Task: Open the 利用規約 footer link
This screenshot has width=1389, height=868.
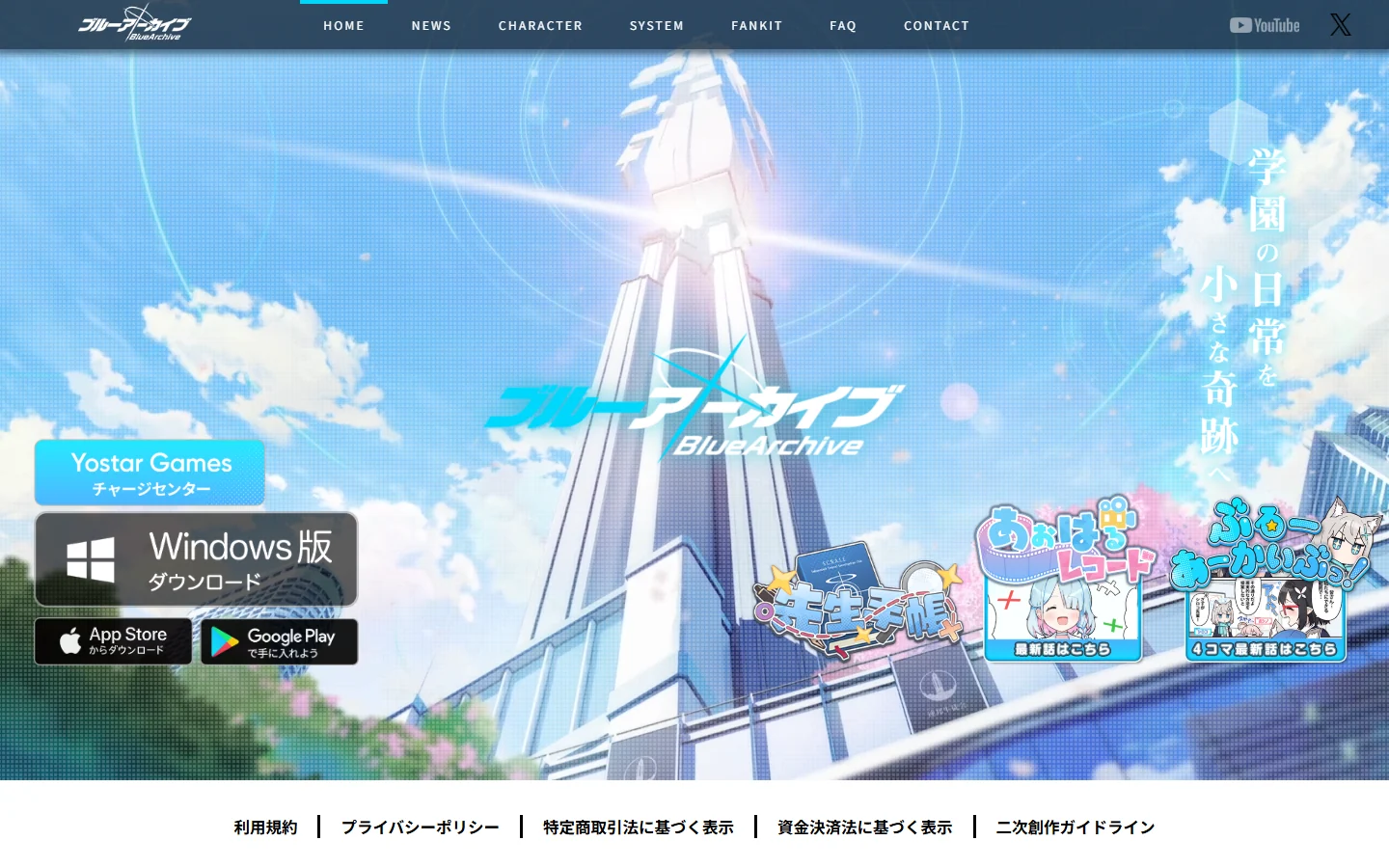Action: point(265,827)
